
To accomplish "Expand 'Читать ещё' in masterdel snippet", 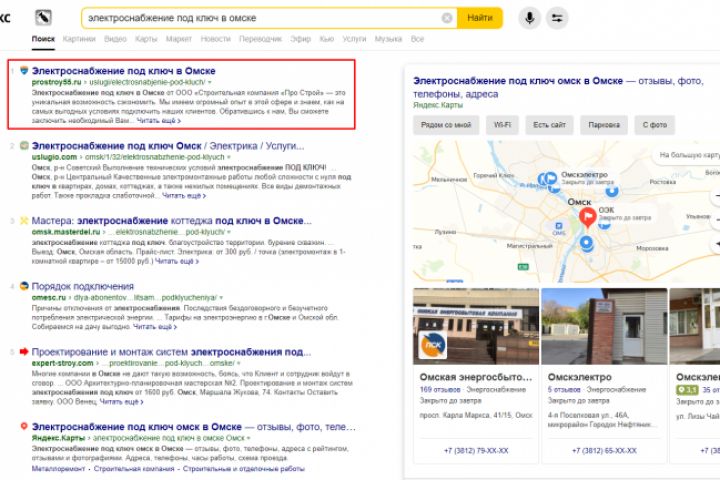I will [x=177, y=261].
